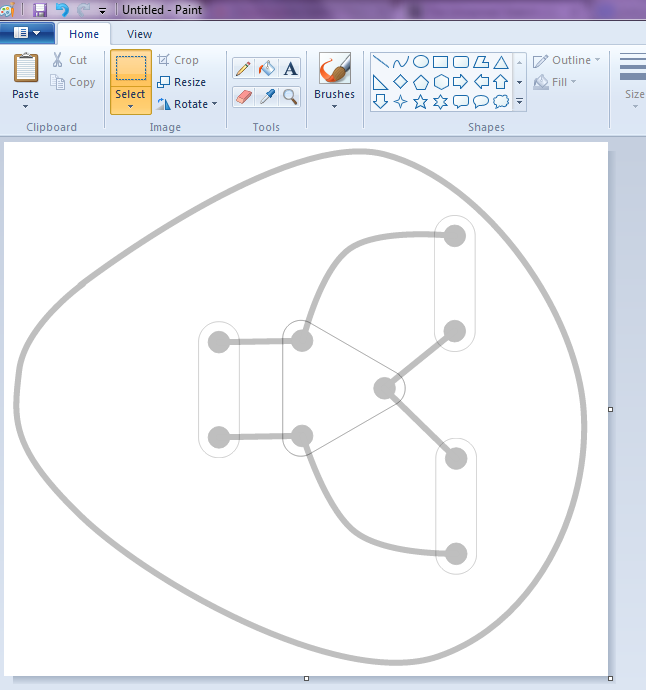Open the Paint file menu button
Screen dimensions: 646x690
27,33
